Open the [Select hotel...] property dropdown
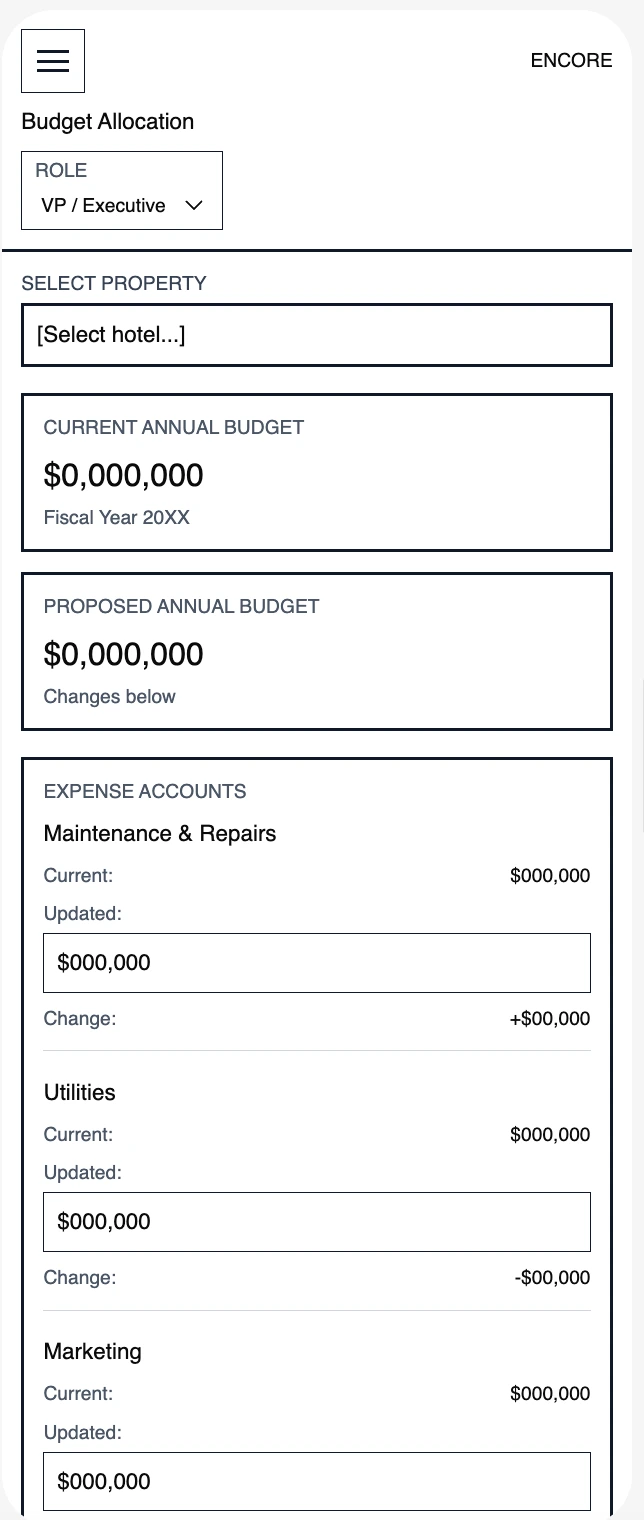This screenshot has height=1520, width=644. pos(317,334)
